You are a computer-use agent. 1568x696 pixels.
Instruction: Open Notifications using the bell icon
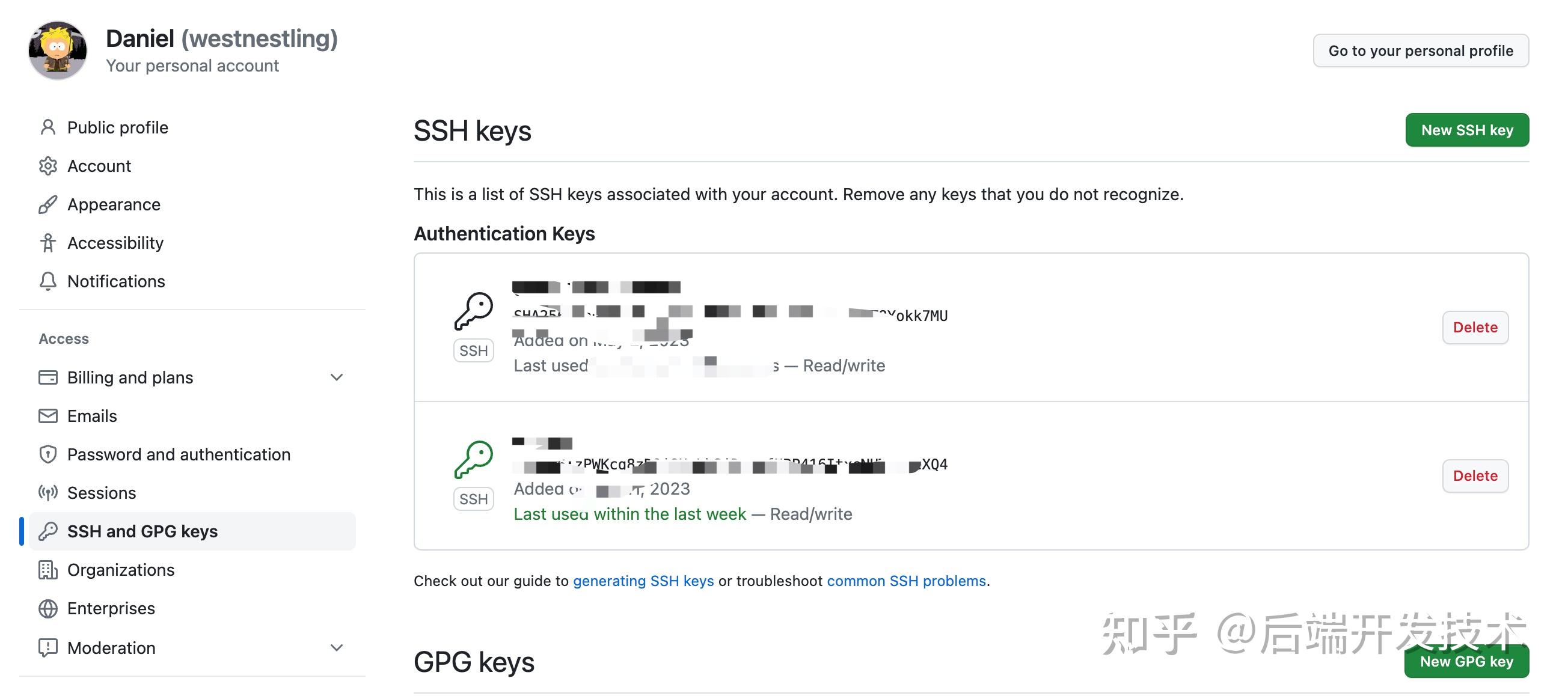(x=48, y=281)
